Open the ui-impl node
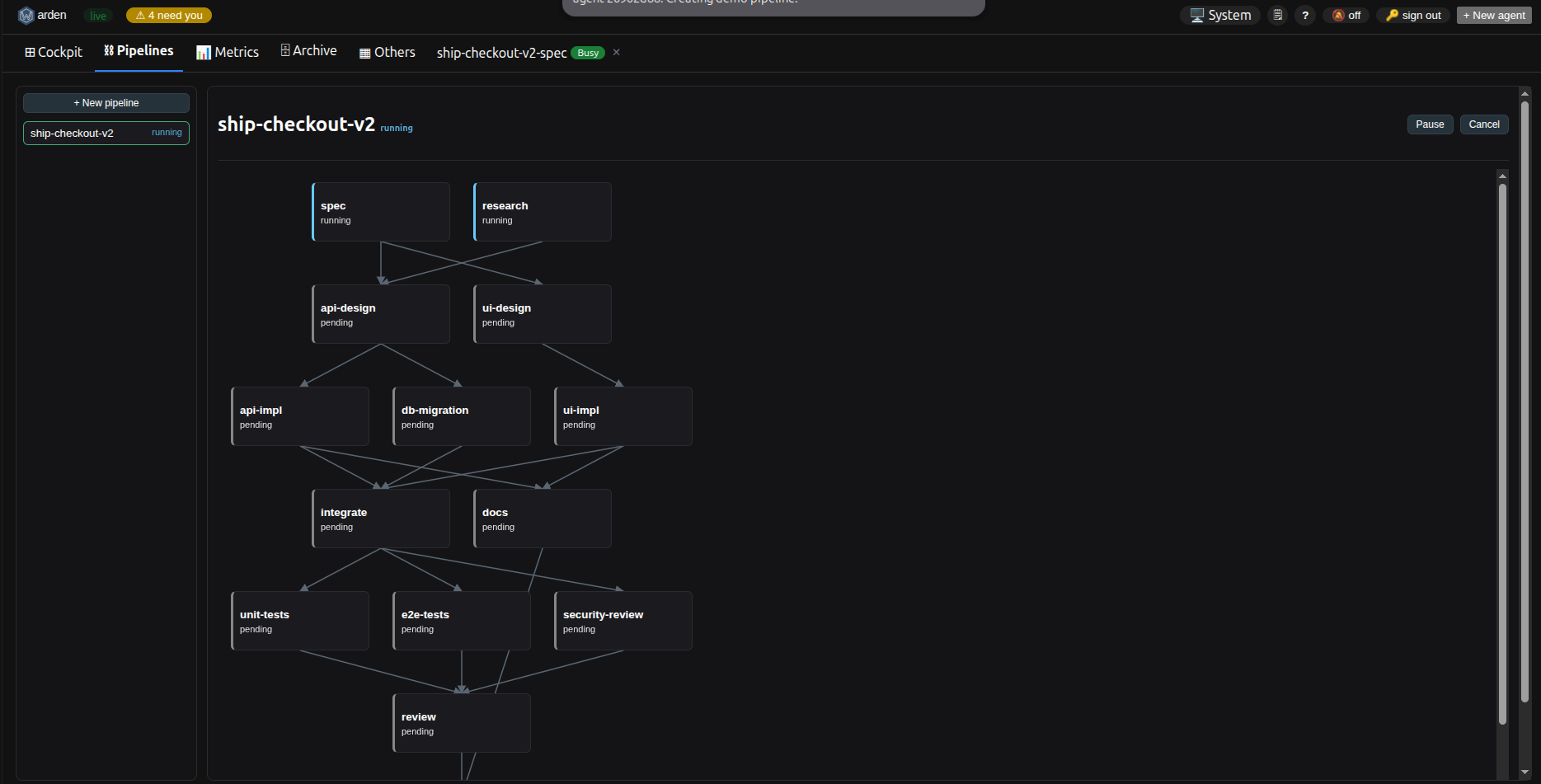The height and width of the screenshot is (784, 1541). (x=623, y=416)
